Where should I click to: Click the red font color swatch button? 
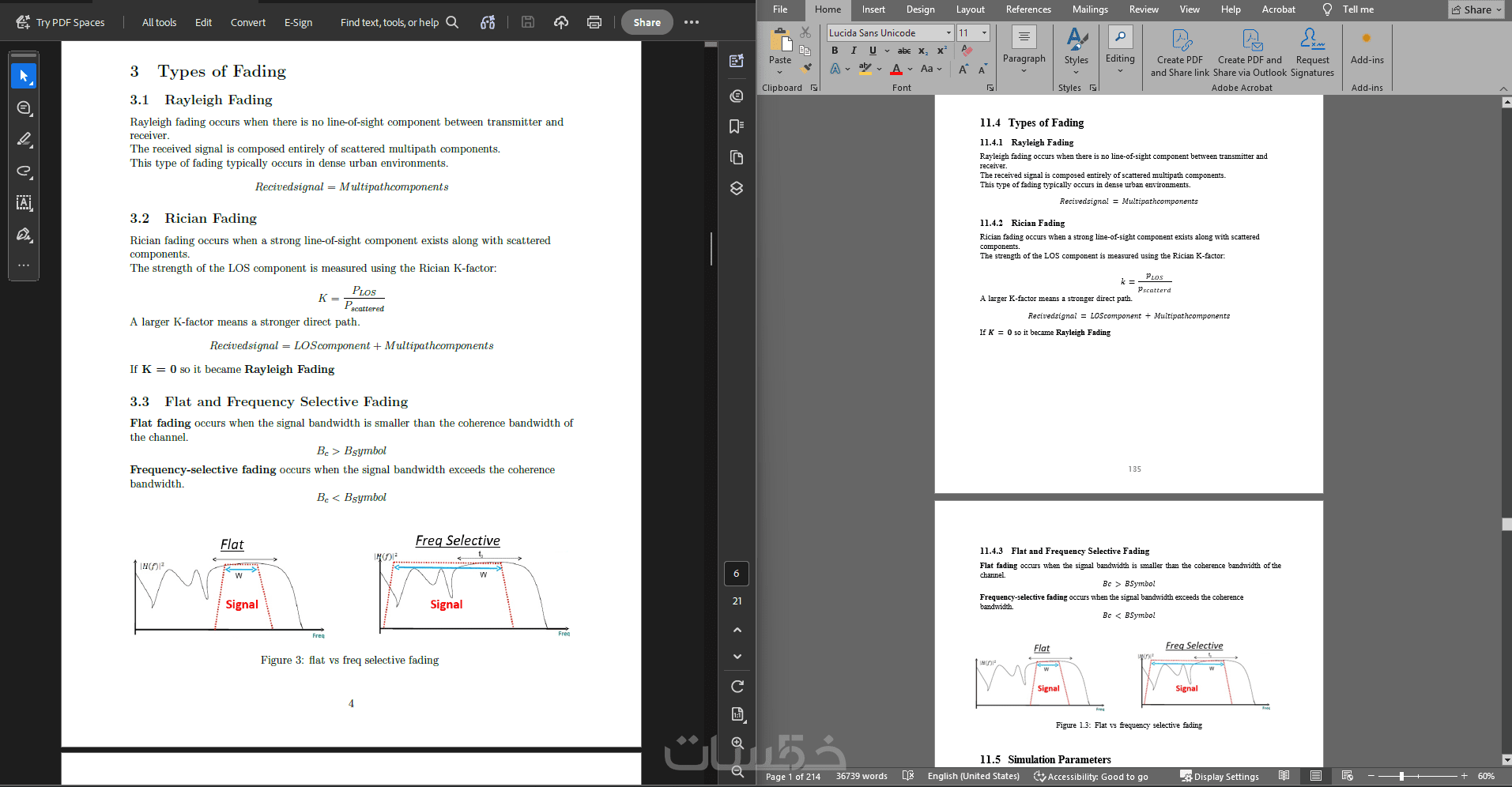(896, 70)
